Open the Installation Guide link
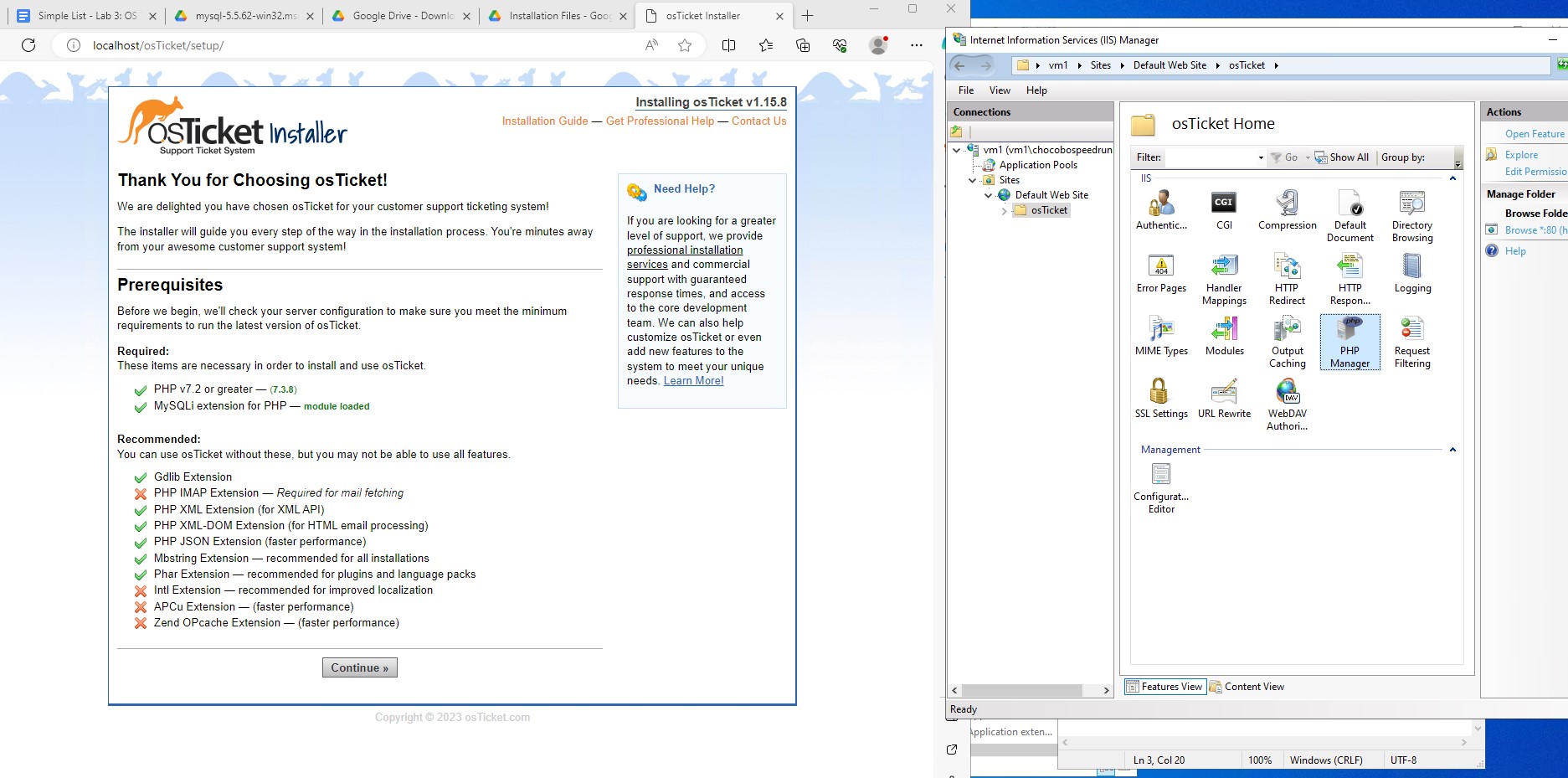1568x778 pixels. [x=545, y=121]
